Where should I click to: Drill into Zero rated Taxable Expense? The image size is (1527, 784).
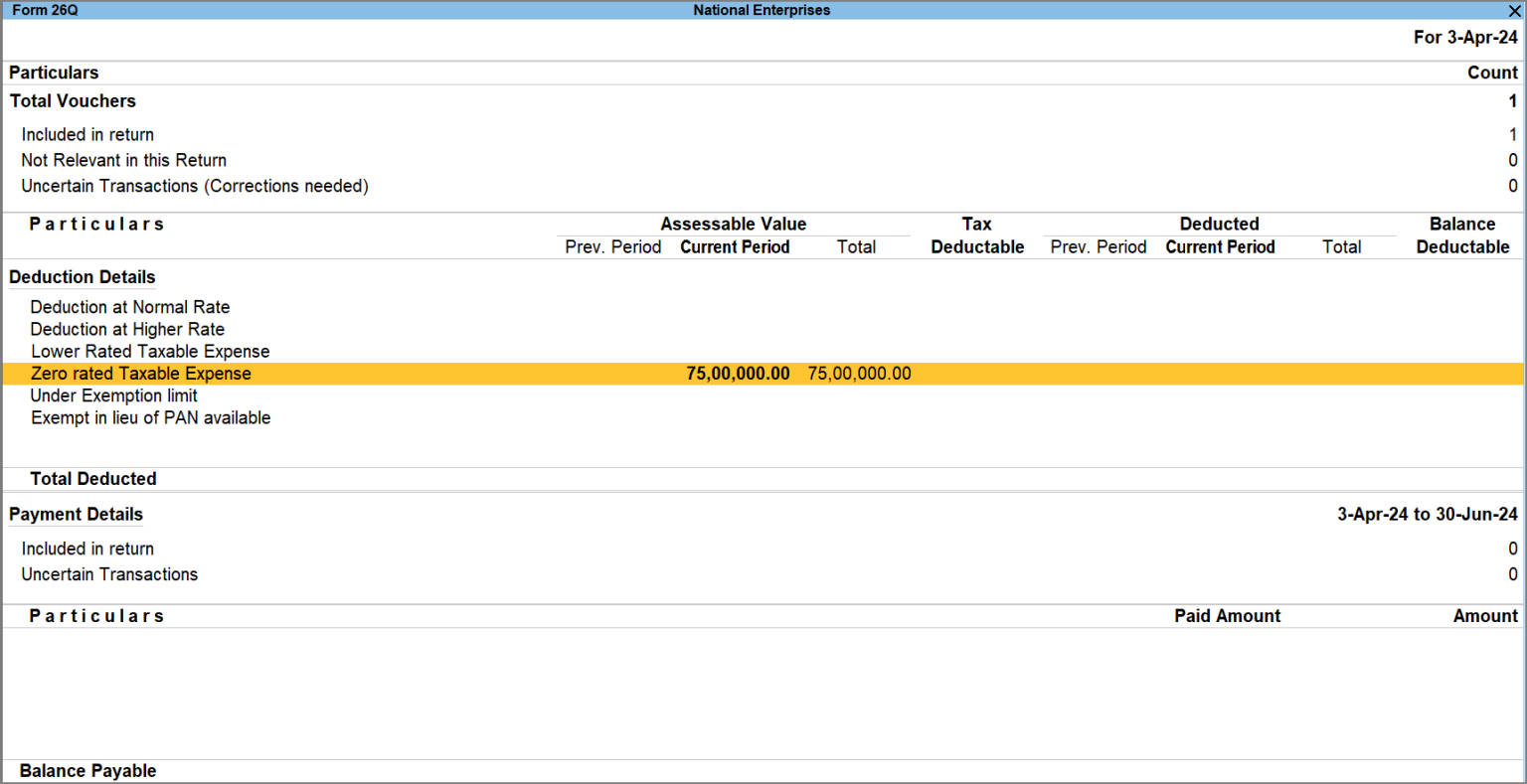[141, 373]
